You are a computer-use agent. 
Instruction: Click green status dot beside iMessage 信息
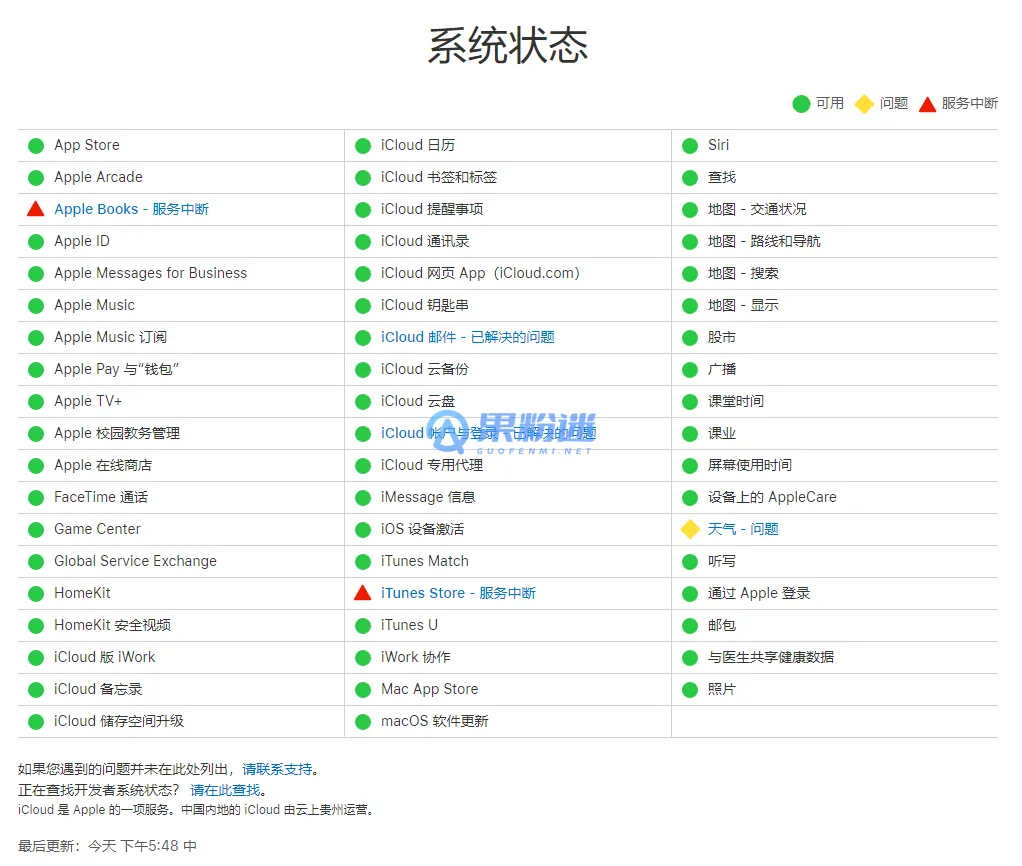(x=363, y=498)
